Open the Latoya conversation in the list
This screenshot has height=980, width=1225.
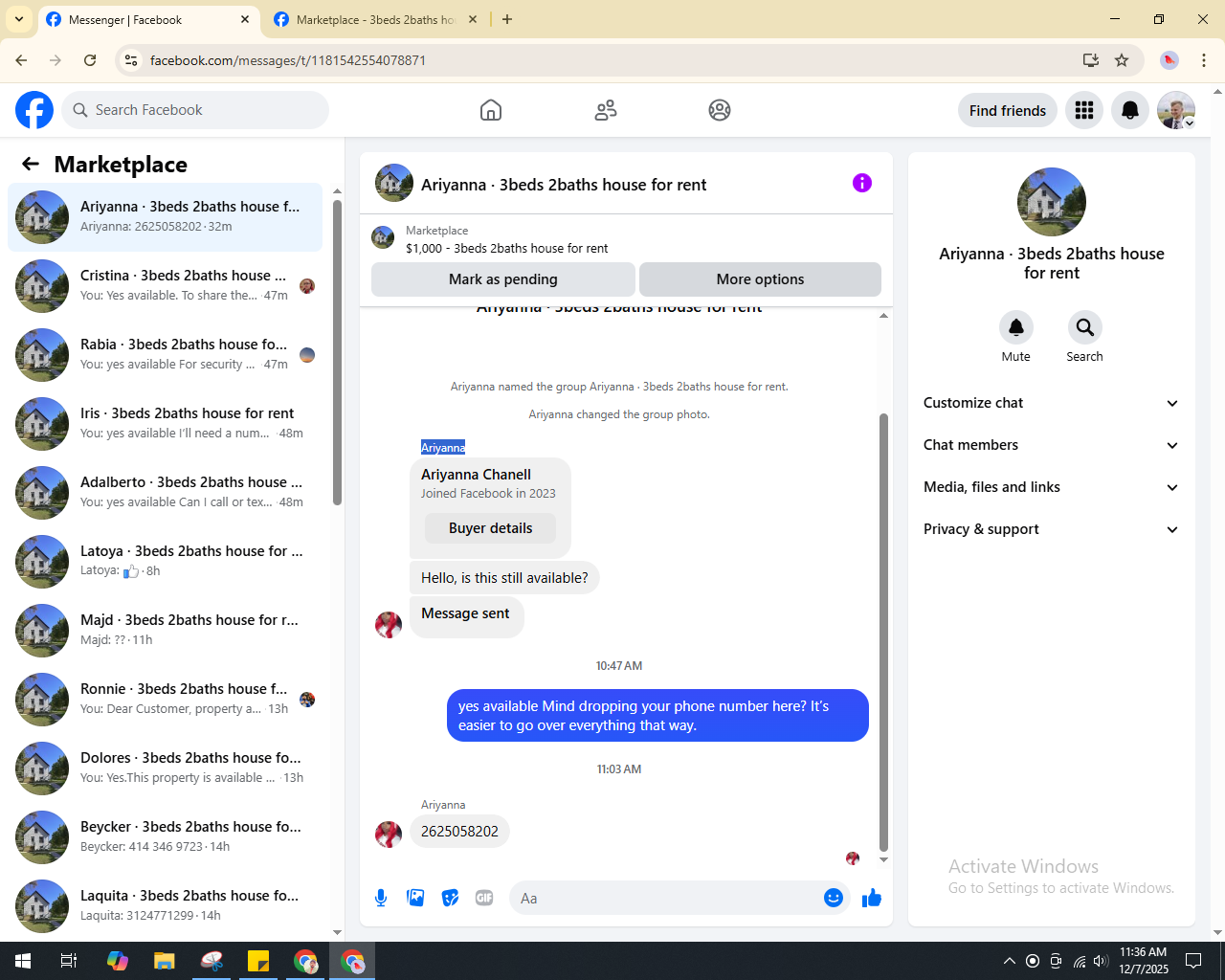click(x=165, y=562)
